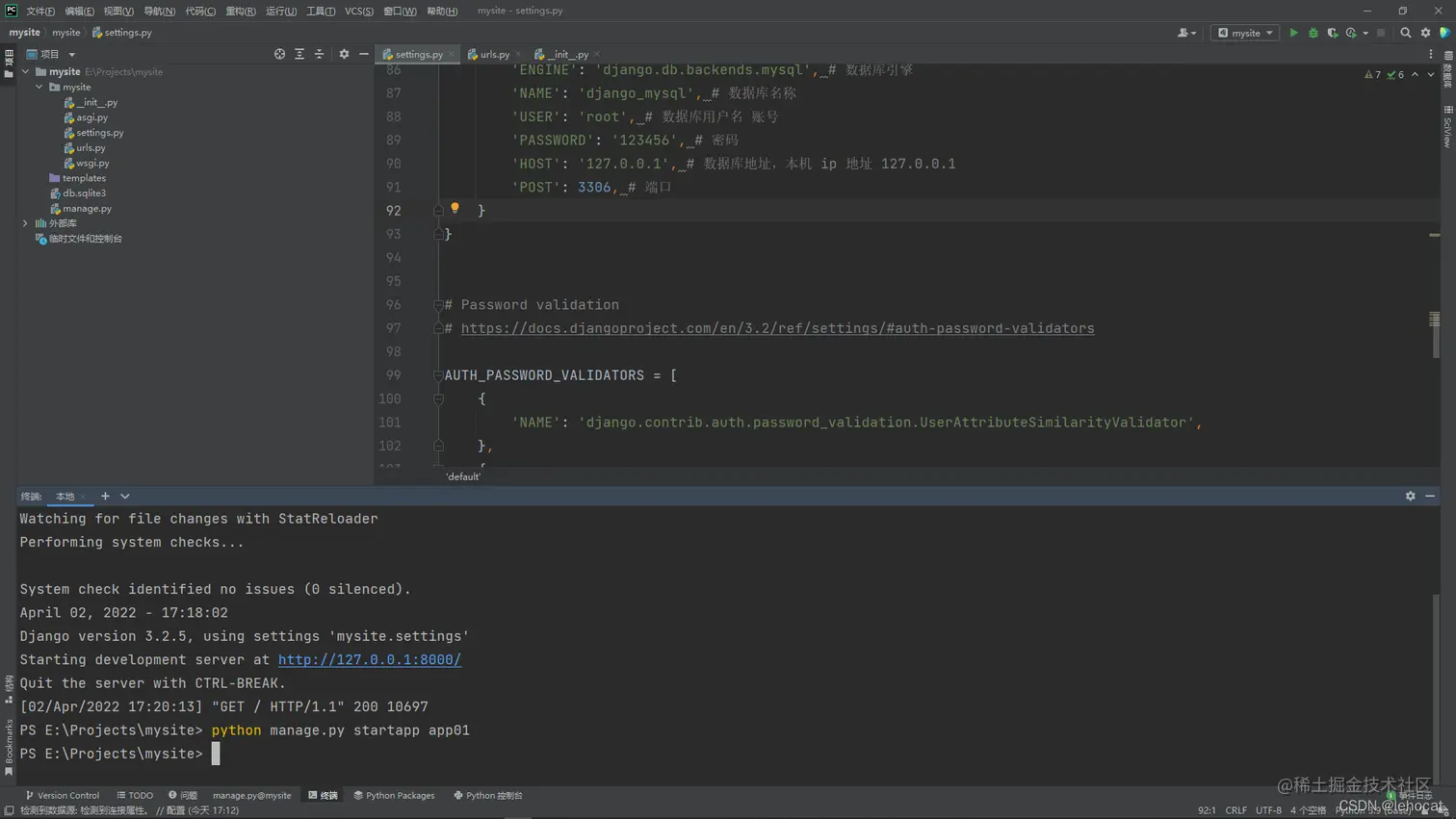Open the VCS(S) menu

coord(359,11)
